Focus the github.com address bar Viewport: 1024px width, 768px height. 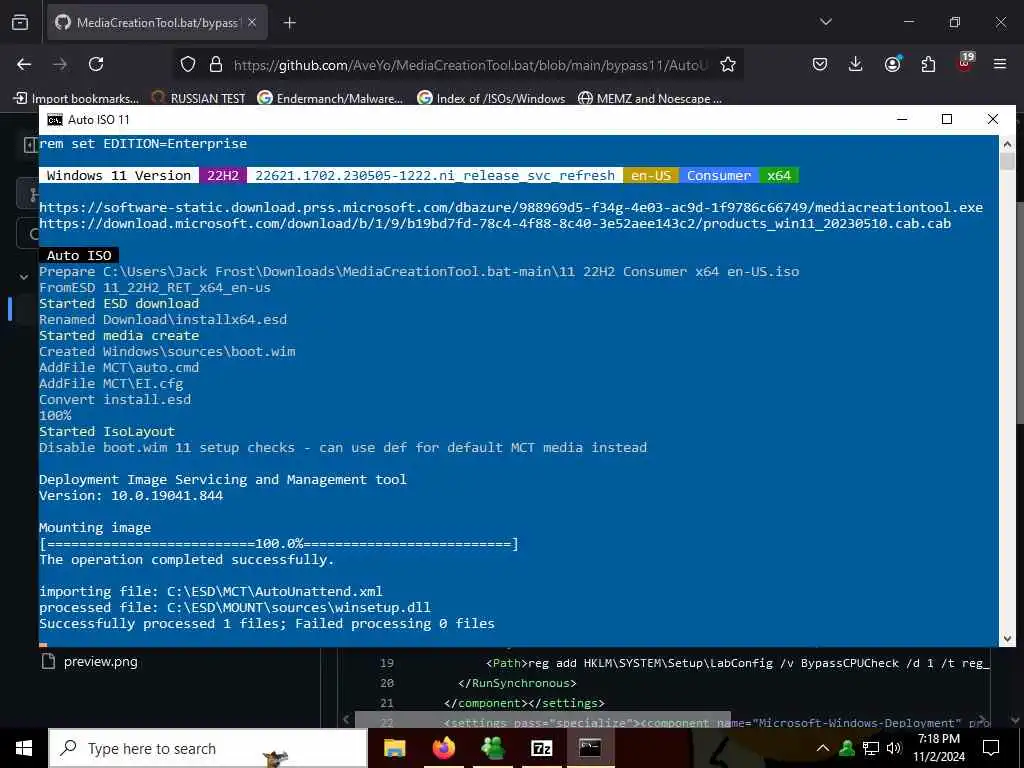(470, 65)
